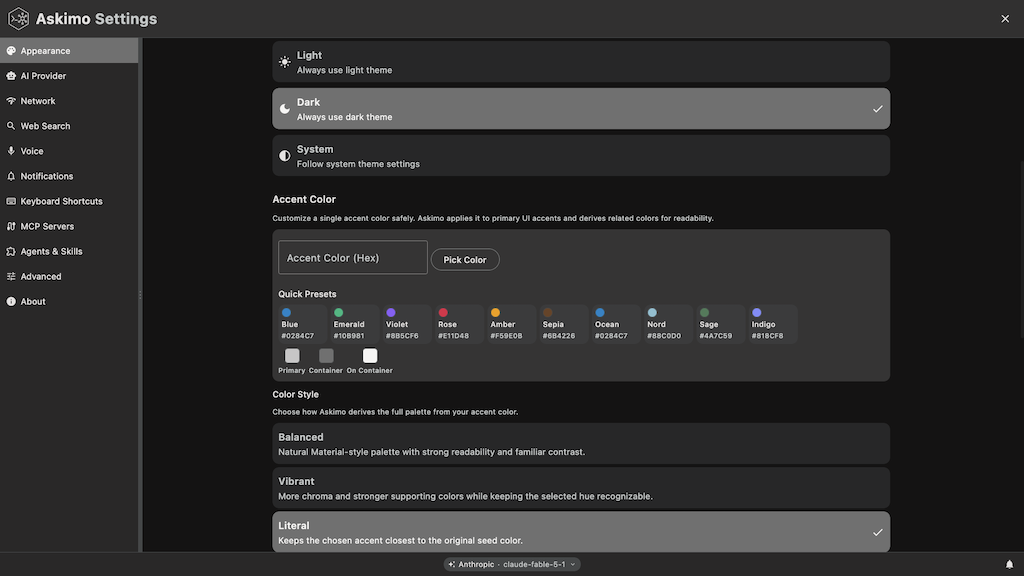Open Notifications settings
The width and height of the screenshot is (1024, 576).
pos(69,176)
